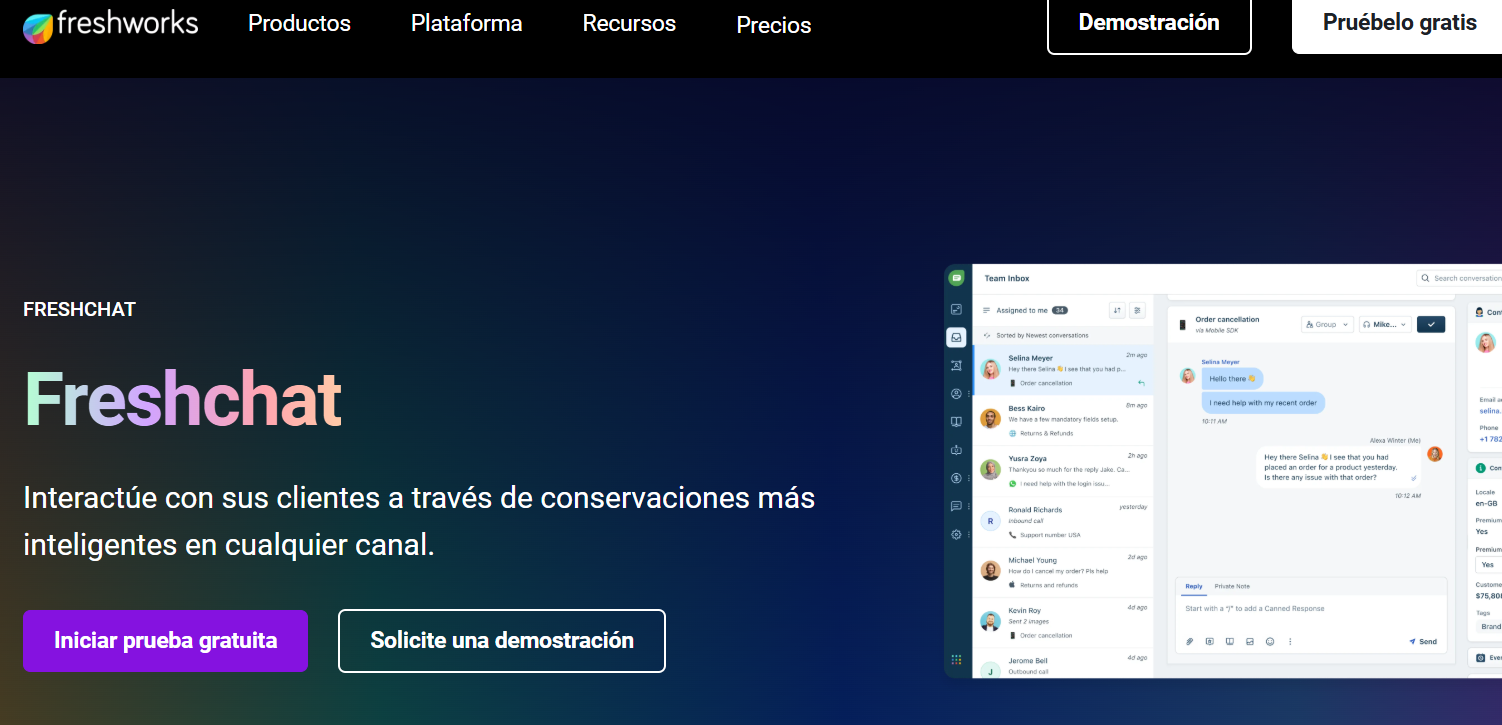
Task: Click the filter sliders icon in Team Inbox
Action: [x=1137, y=310]
